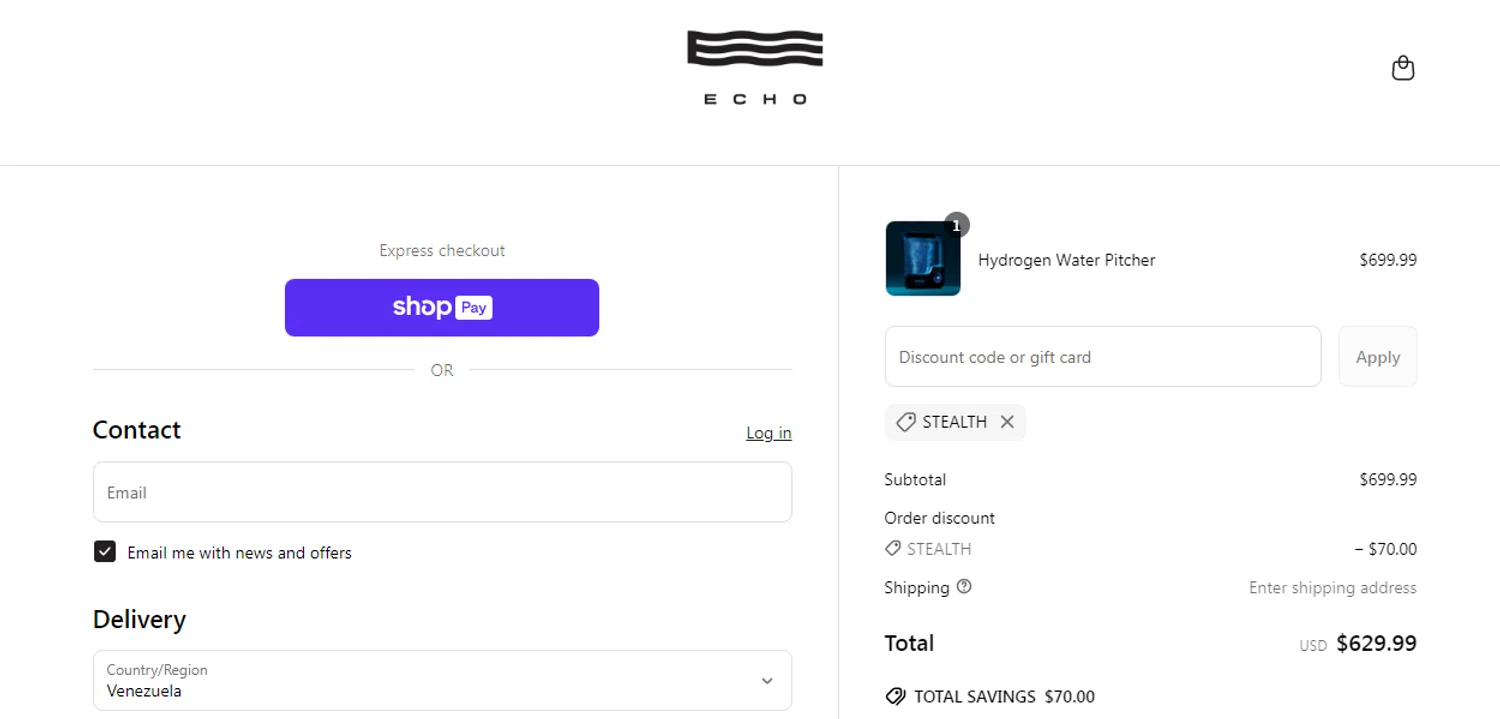Click the Hydrogen Water Pitcher thumbnail
Screen dimensions: 1500x719
[x=922, y=260]
